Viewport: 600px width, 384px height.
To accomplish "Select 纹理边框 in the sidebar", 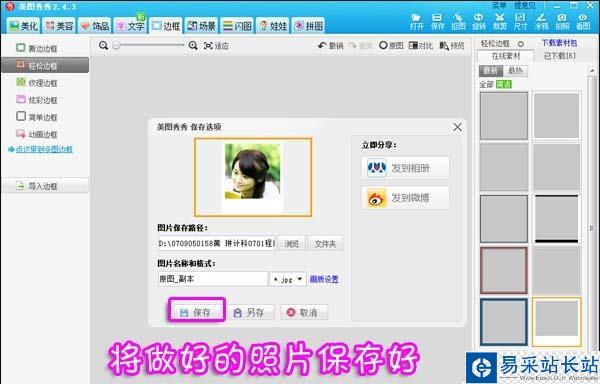I will pyautogui.click(x=37, y=83).
